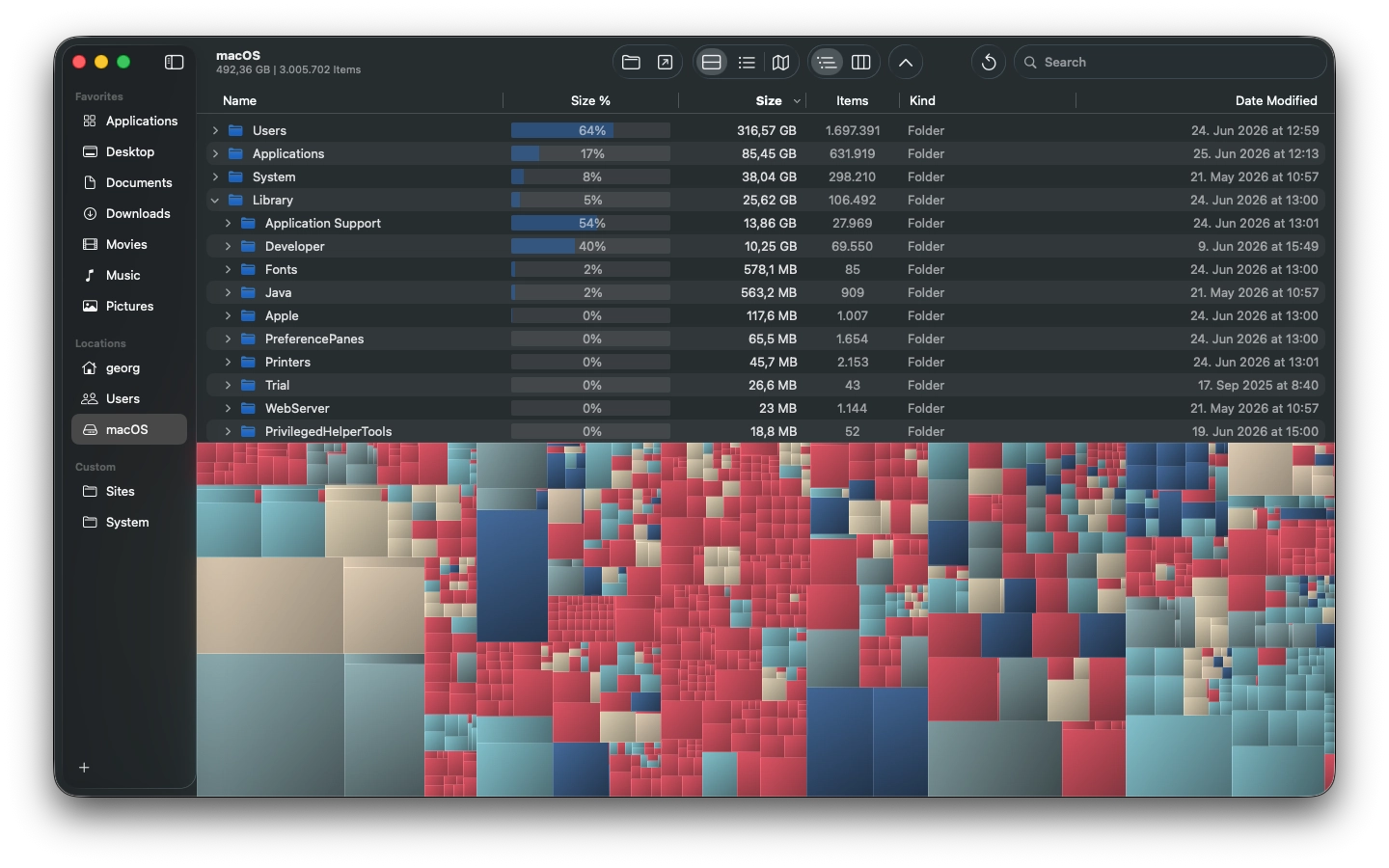Click the reveal in Finder arrow icon
Viewport: 1389px width, 868px height.
[x=665, y=62]
